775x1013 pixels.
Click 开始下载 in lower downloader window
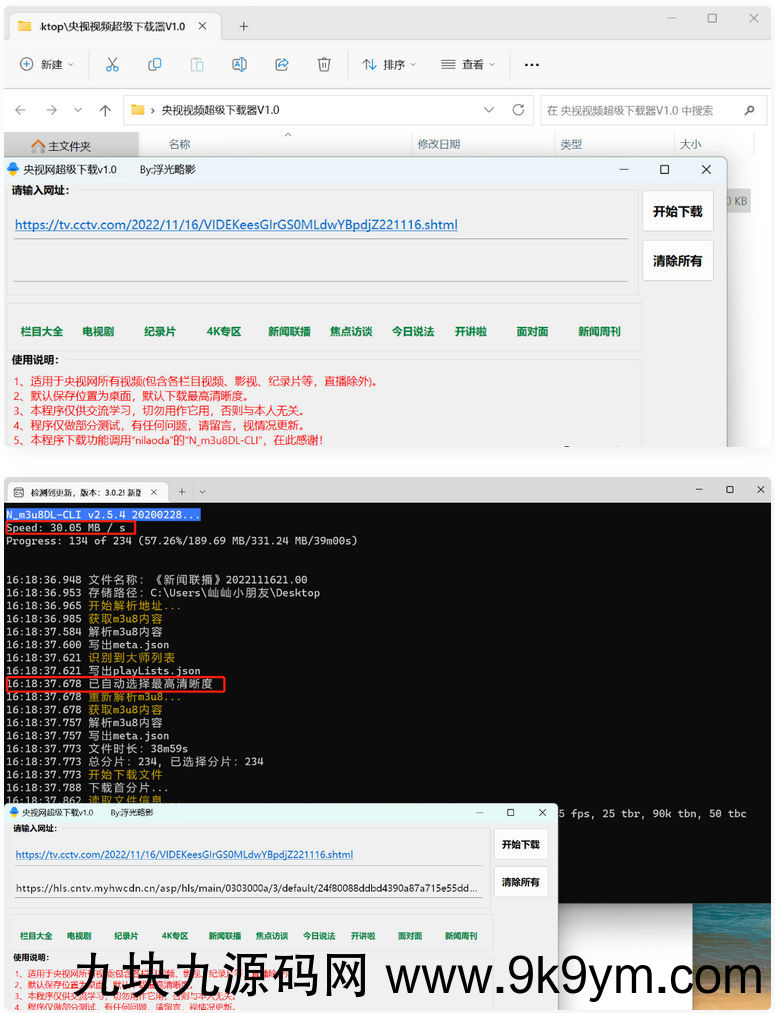tap(521, 844)
